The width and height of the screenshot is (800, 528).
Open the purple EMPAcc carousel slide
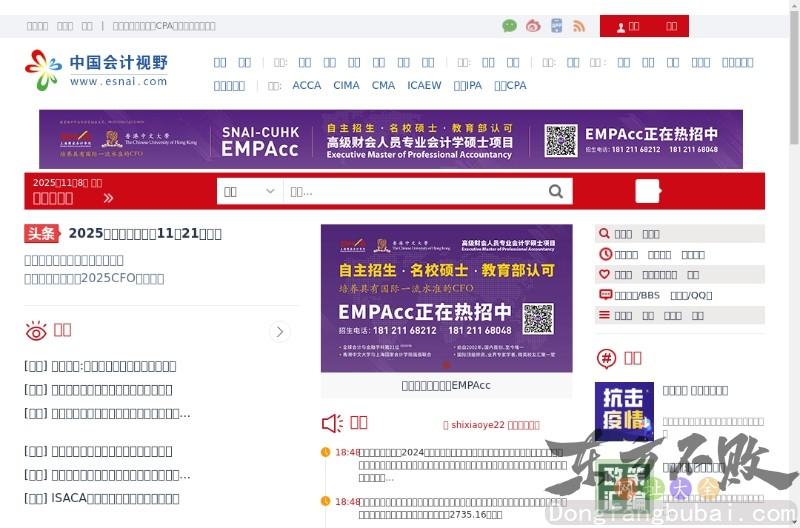446,298
